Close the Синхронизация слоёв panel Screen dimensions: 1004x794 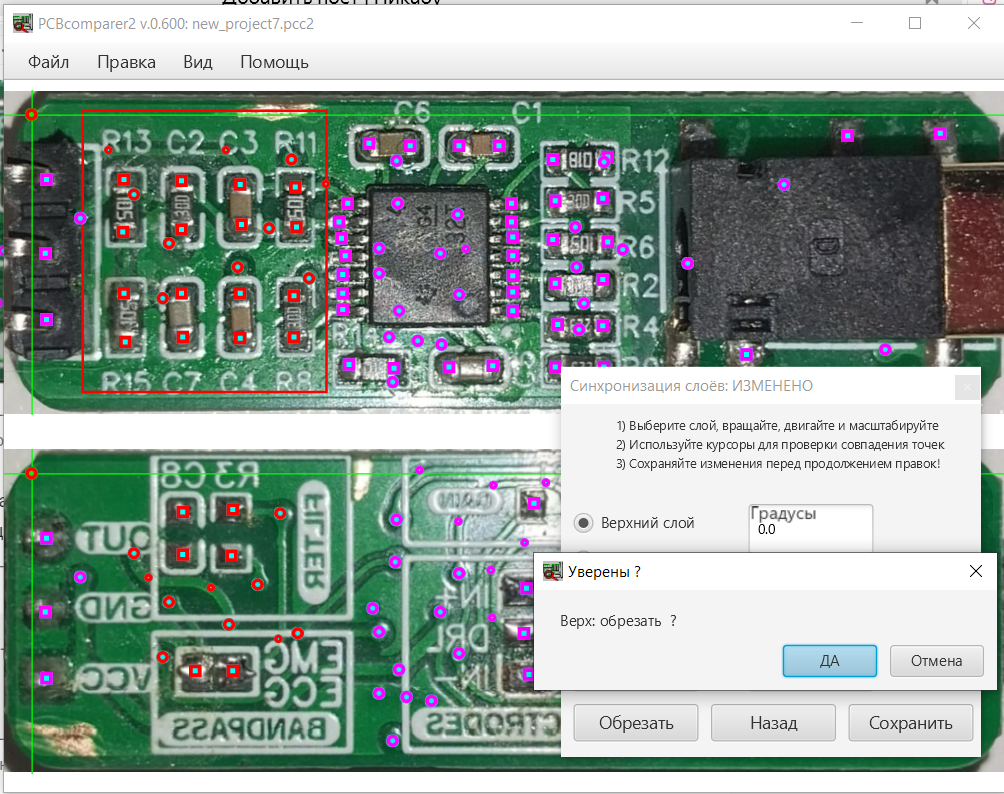tap(967, 387)
